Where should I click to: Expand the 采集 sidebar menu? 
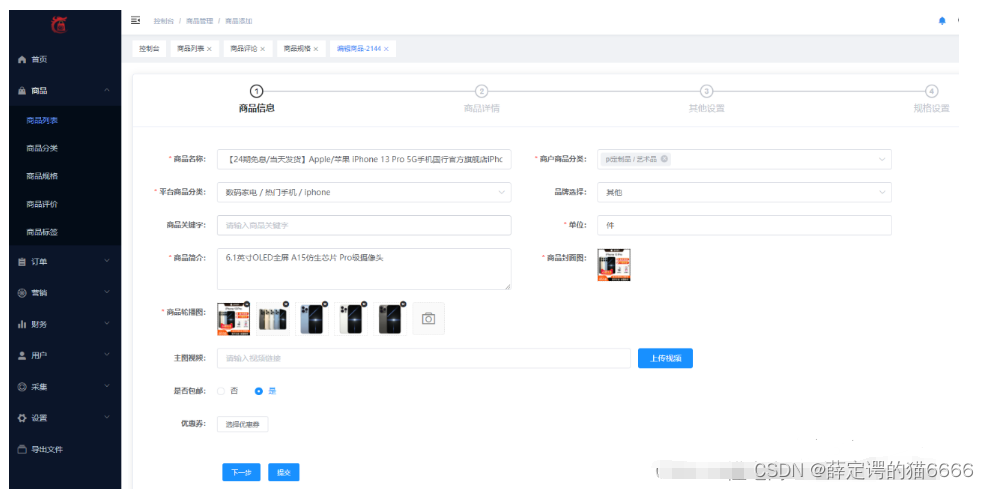pyautogui.click(x=65, y=387)
